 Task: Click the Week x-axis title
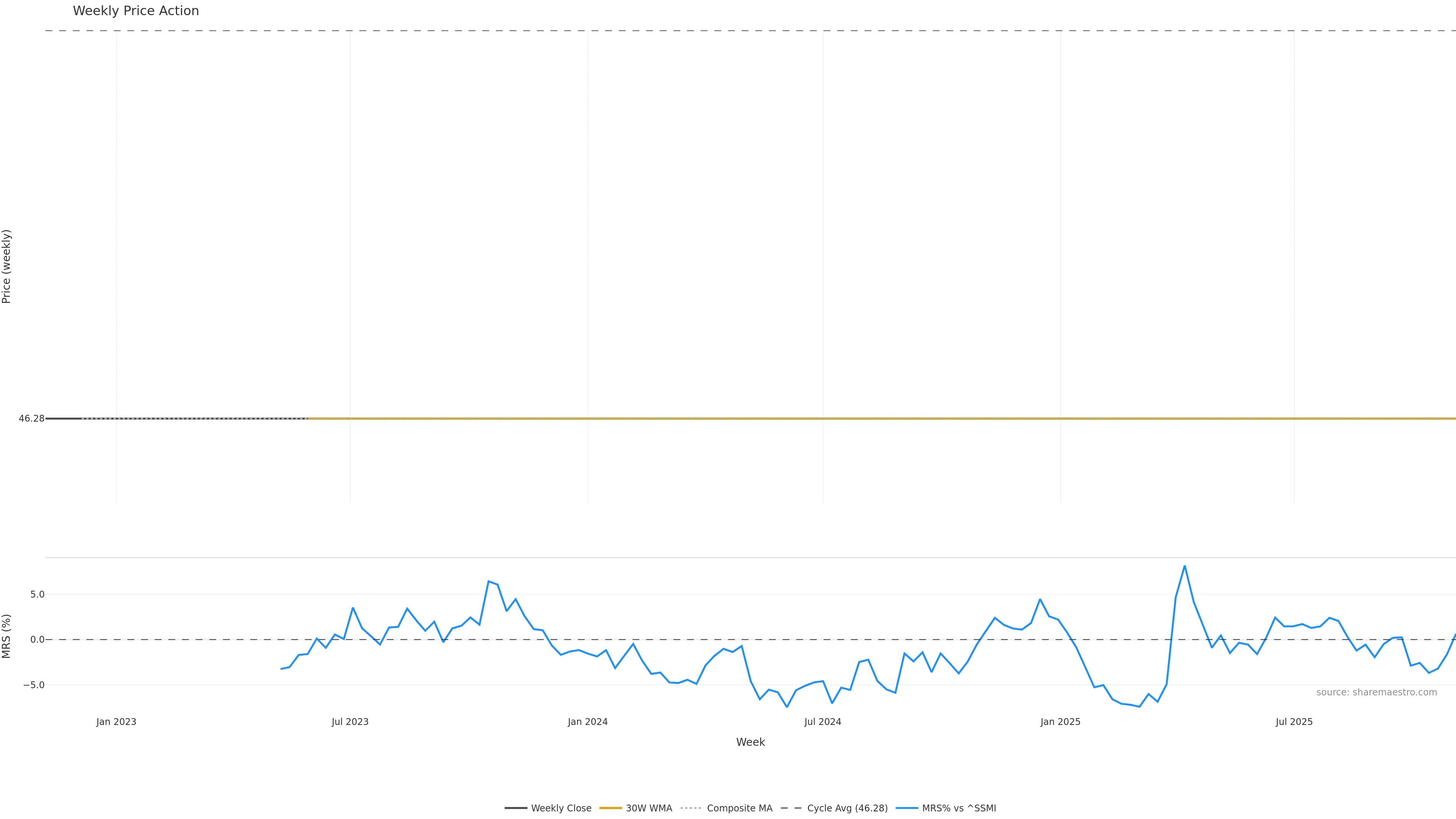[750, 742]
